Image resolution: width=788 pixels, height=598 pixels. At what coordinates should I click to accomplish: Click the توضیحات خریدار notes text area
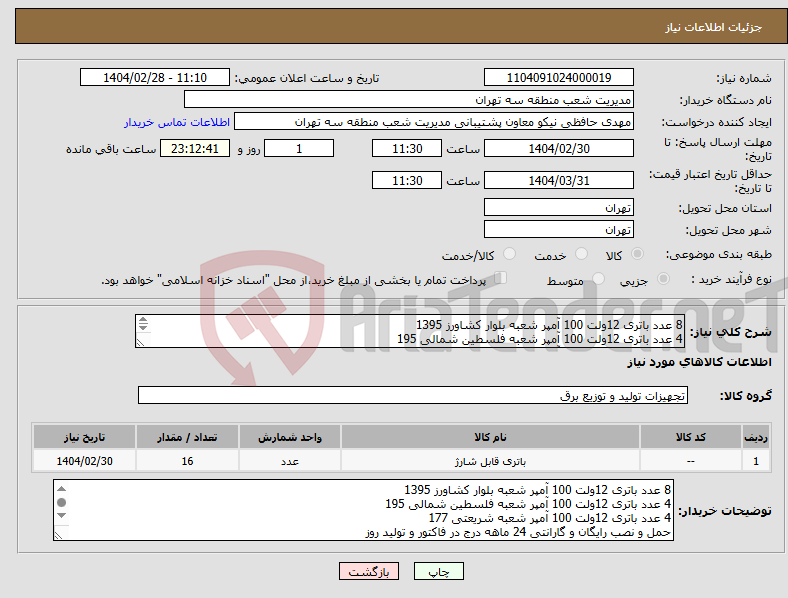(363, 510)
